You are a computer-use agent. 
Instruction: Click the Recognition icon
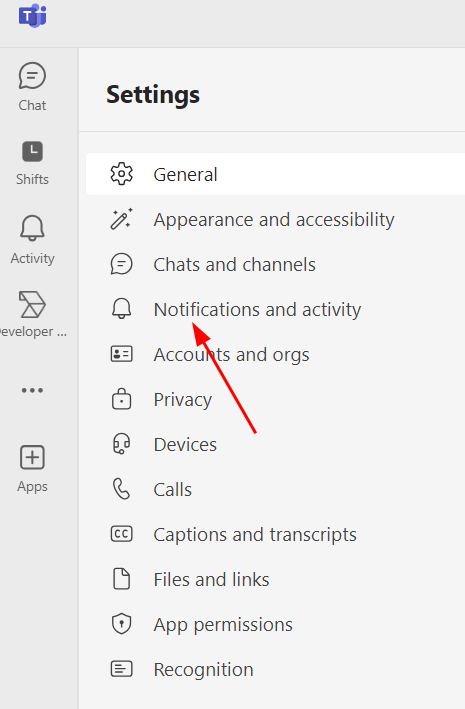tap(122, 669)
